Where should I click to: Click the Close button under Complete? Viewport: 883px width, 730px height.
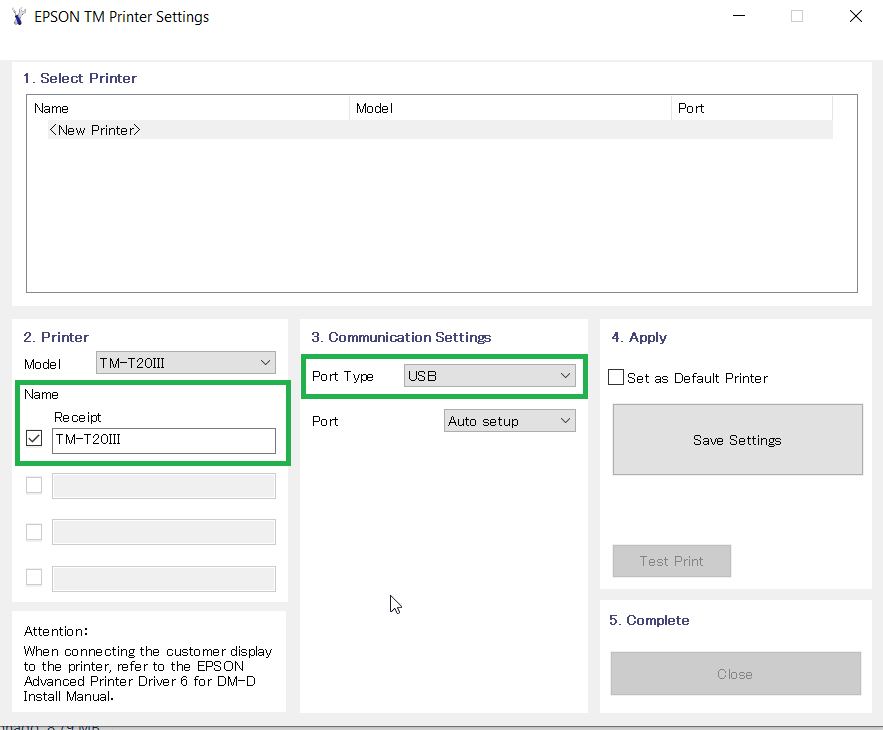pyautogui.click(x=735, y=674)
